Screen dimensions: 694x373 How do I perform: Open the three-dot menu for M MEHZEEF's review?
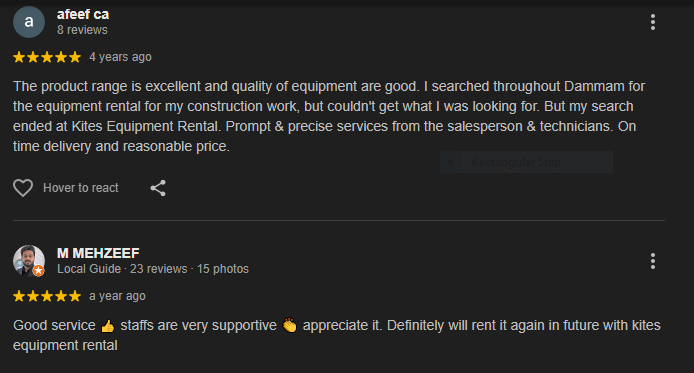pyautogui.click(x=653, y=261)
